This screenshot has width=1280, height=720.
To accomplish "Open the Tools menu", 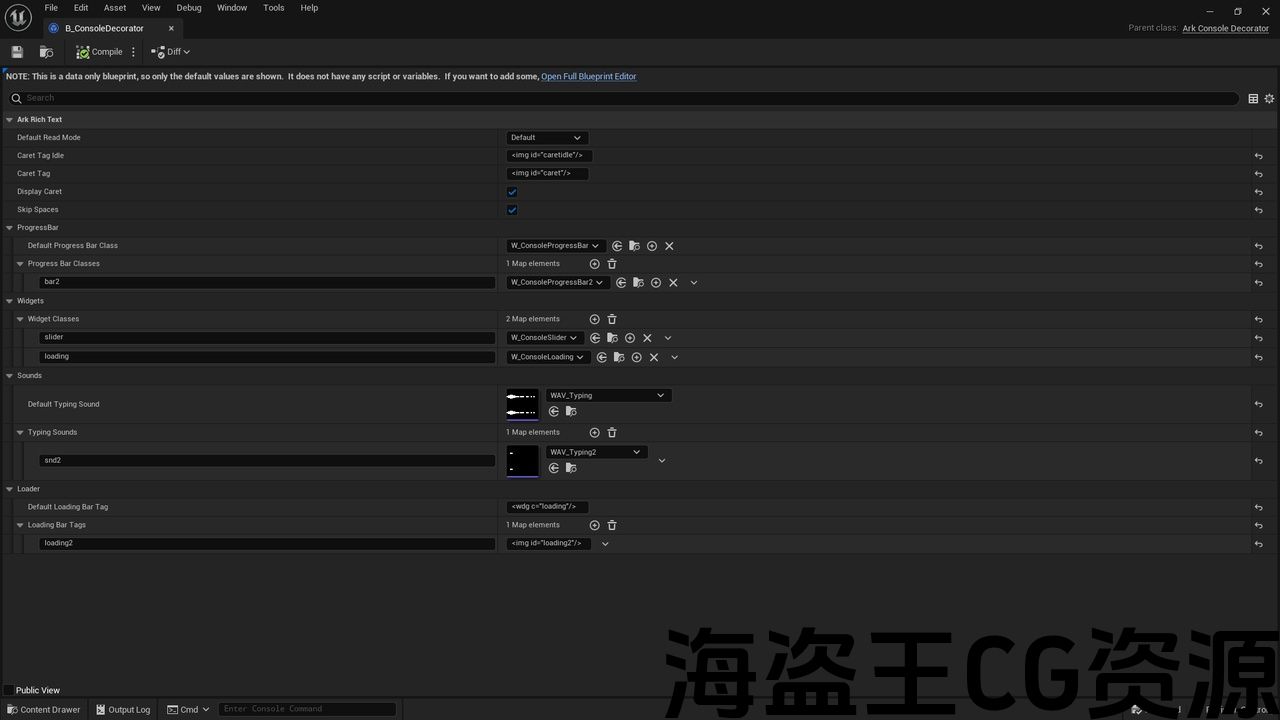I will [273, 8].
